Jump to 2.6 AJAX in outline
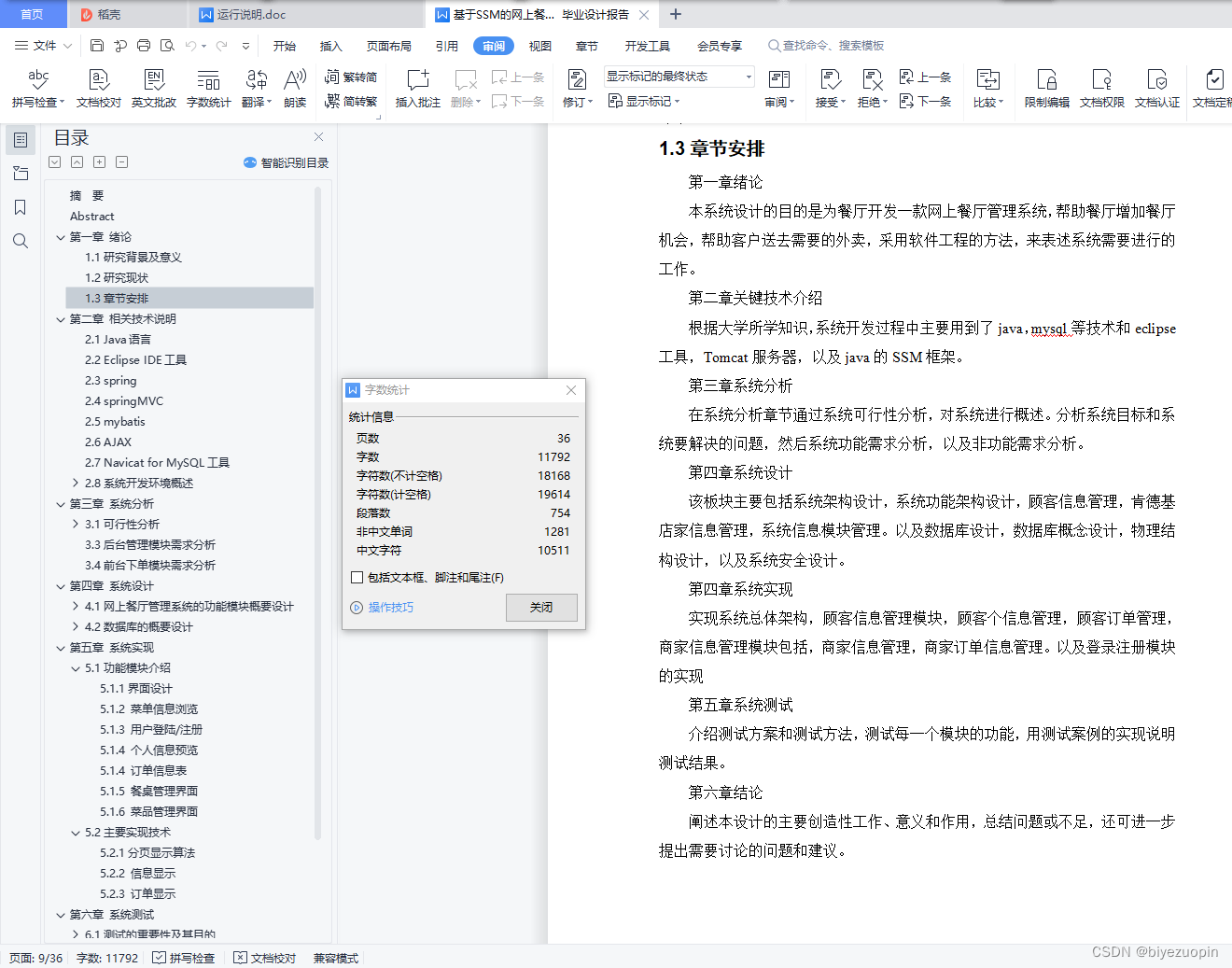Viewport: 1232px width, 968px height. coord(108,442)
